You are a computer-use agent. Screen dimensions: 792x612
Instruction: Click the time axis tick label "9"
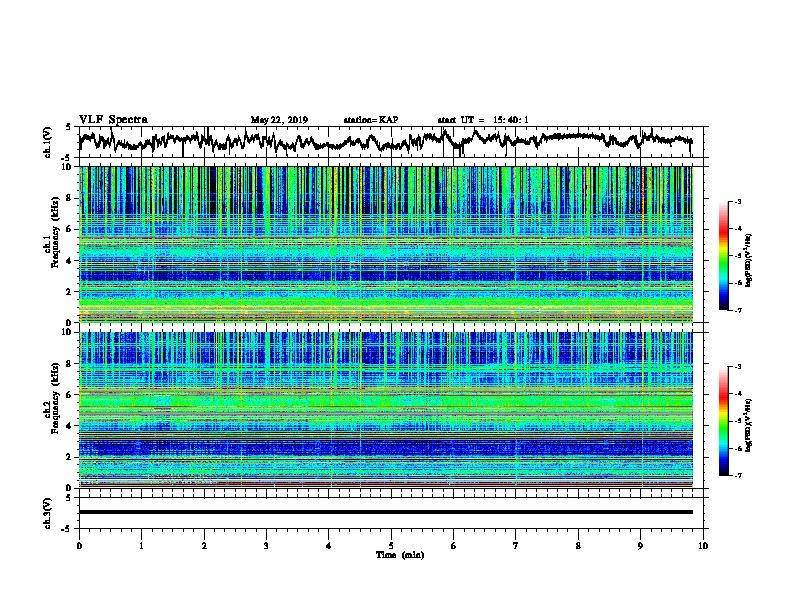pos(640,546)
